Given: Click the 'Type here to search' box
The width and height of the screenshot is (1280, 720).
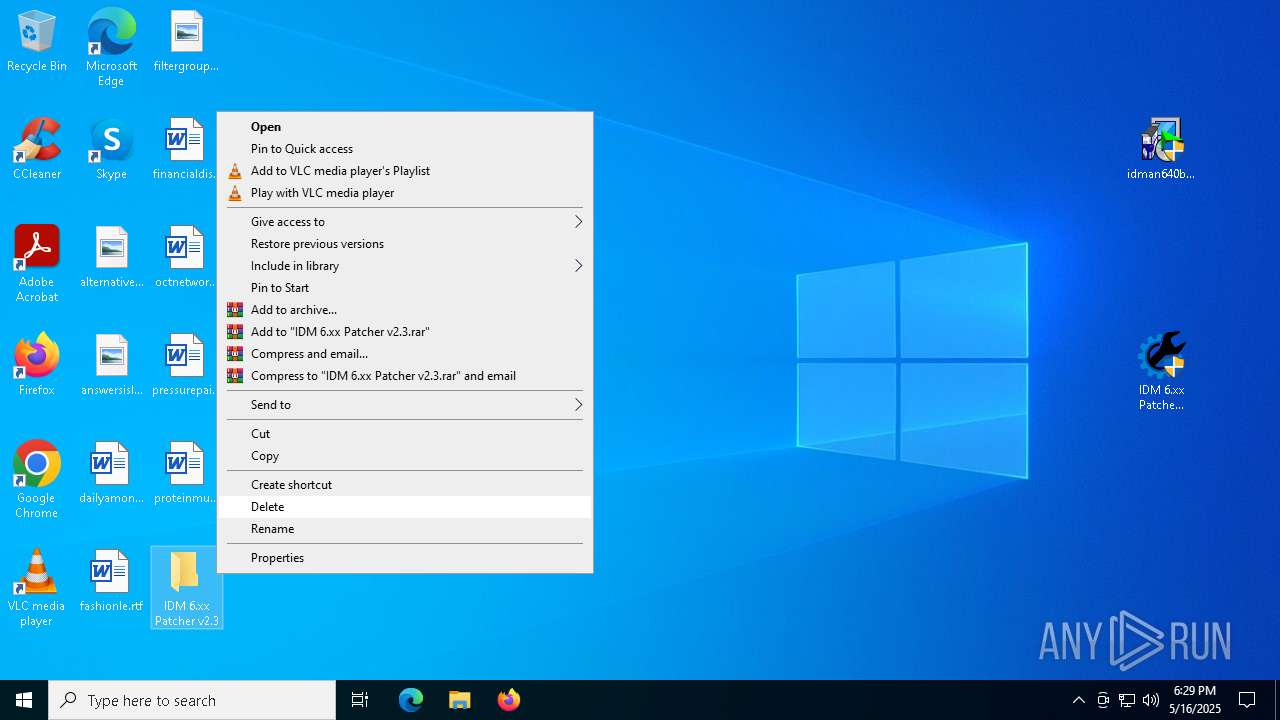Looking at the screenshot, I should click(192, 700).
